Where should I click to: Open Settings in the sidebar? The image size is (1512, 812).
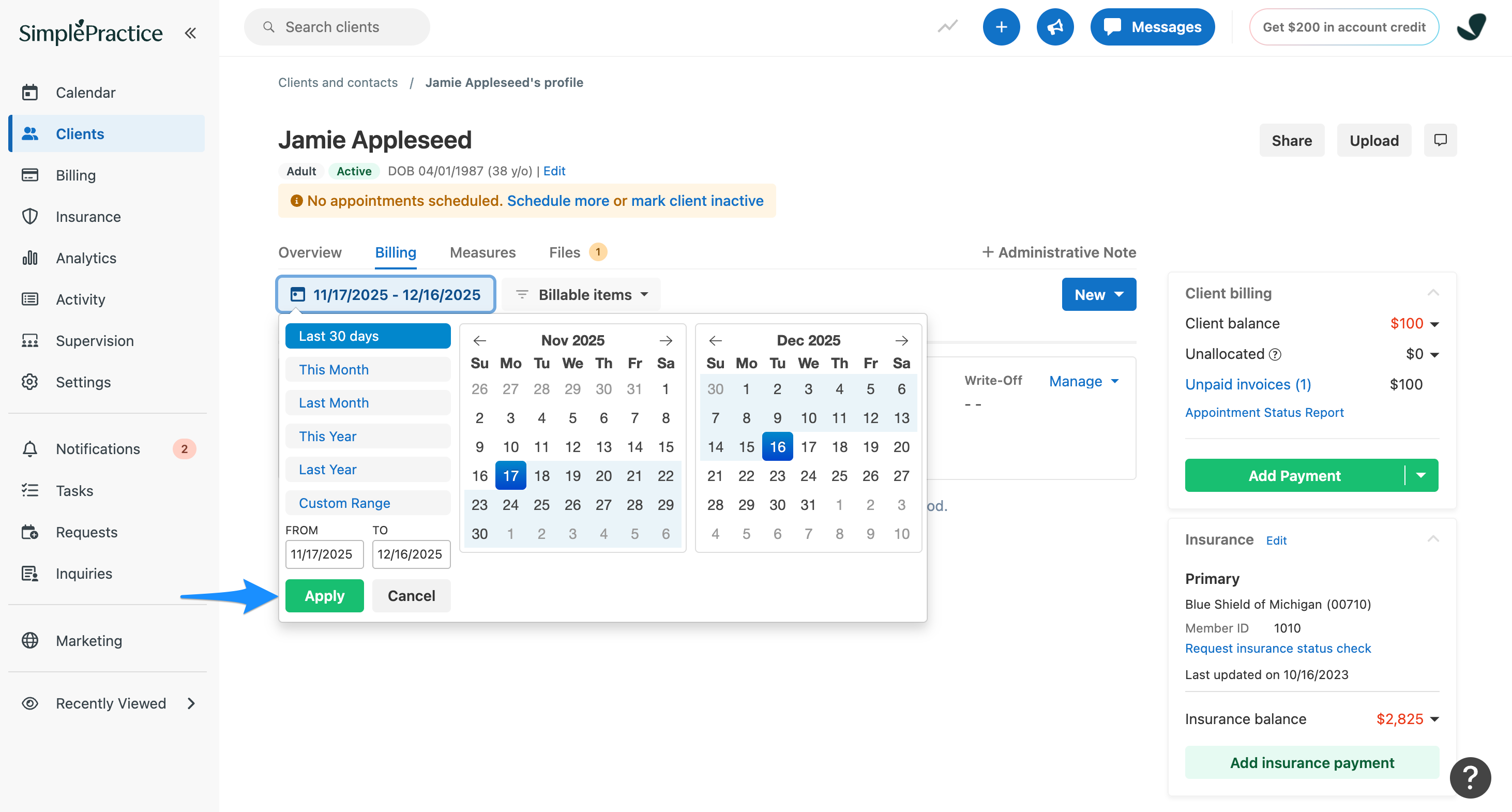[107, 382]
